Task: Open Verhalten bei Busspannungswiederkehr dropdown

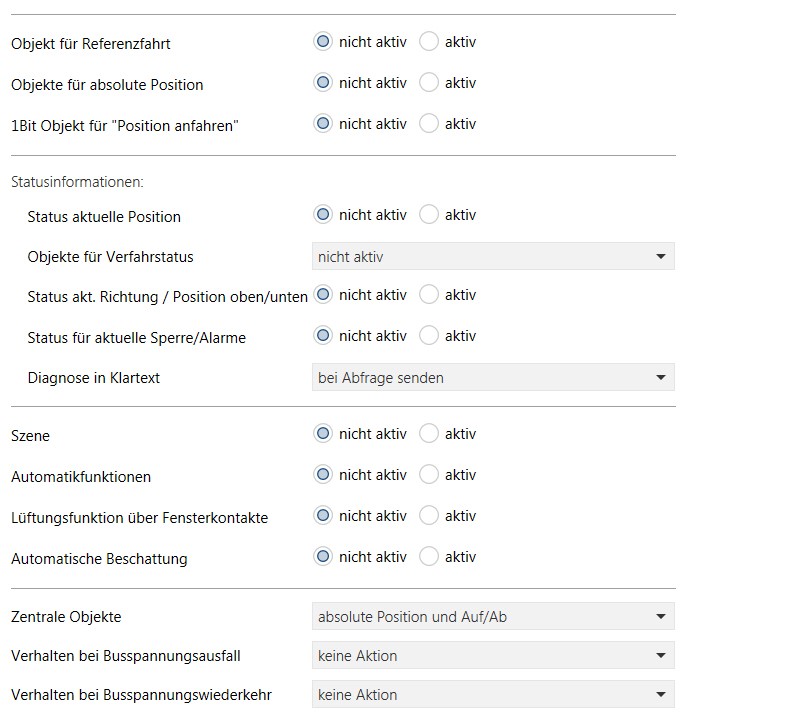Action: coord(493,695)
